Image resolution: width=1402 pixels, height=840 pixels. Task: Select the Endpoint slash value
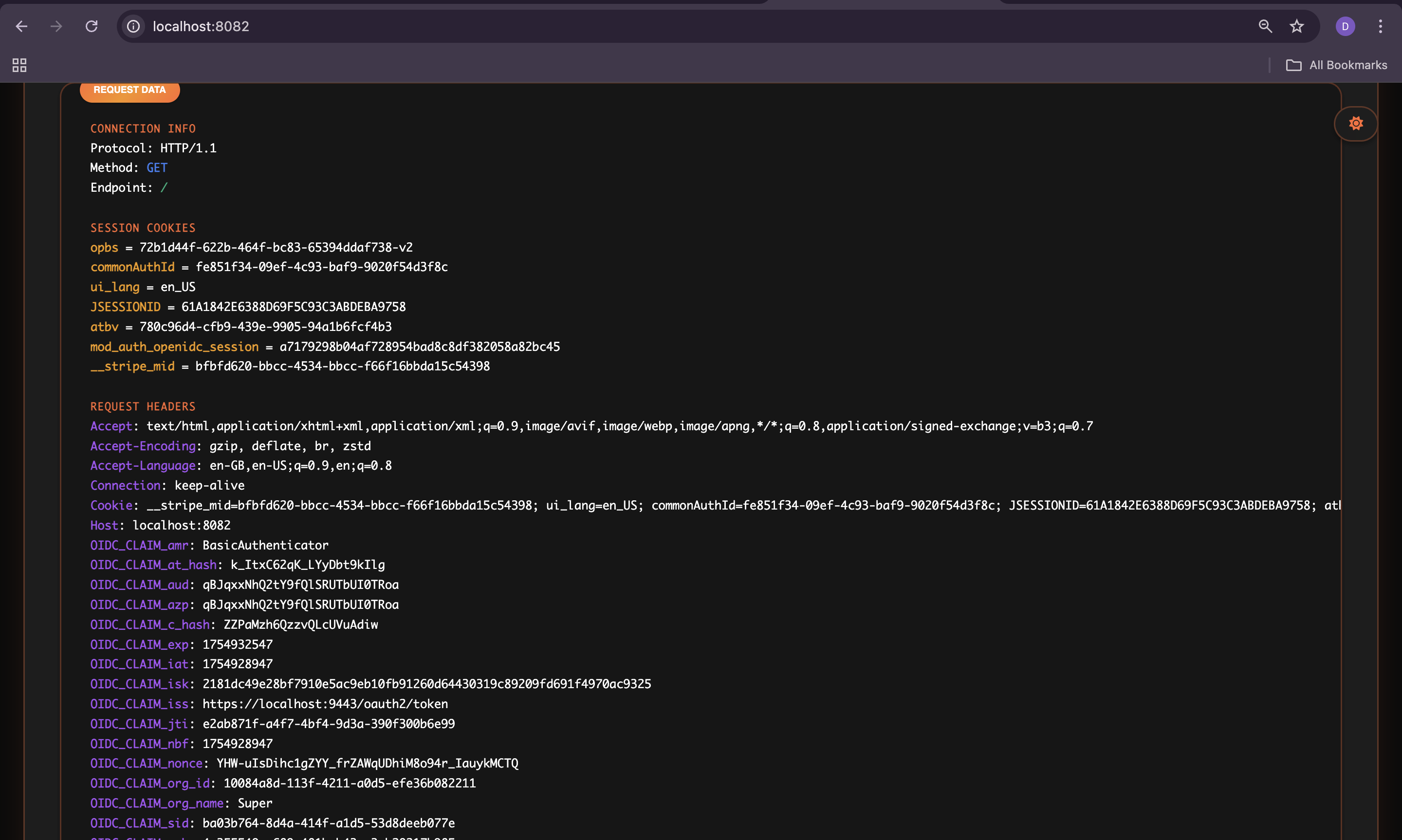(164, 188)
